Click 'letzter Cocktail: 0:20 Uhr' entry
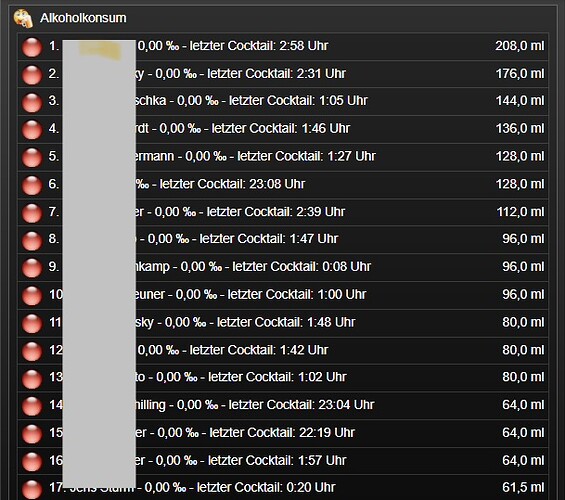 tap(266, 487)
